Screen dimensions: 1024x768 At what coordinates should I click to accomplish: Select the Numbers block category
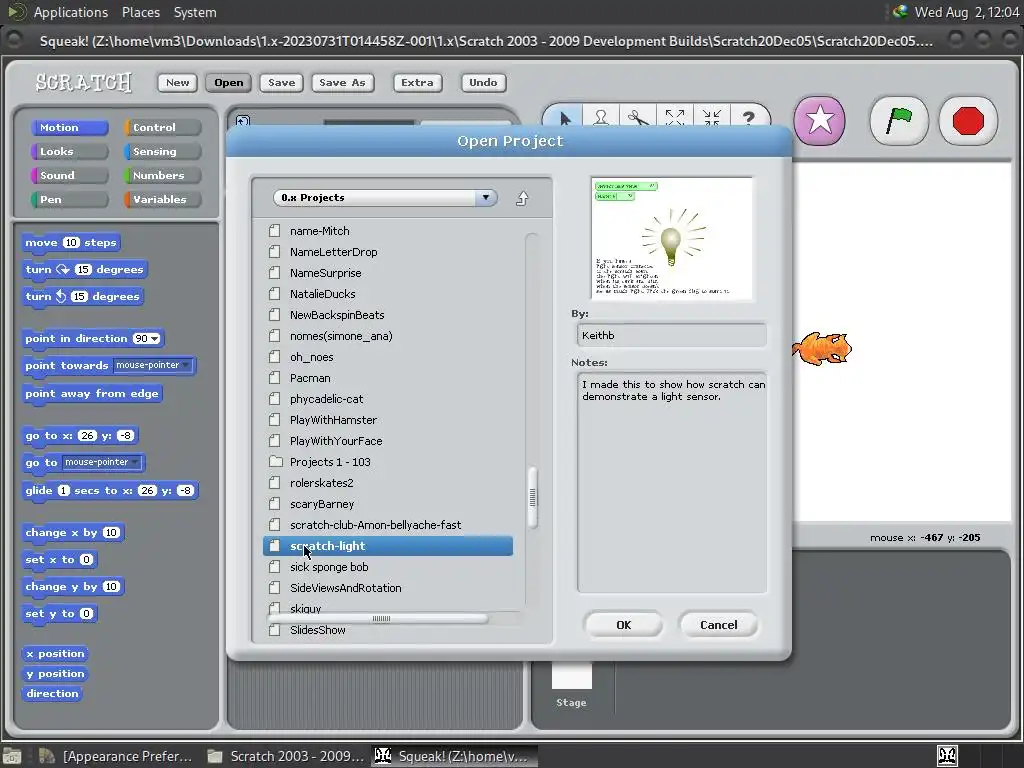coord(163,176)
